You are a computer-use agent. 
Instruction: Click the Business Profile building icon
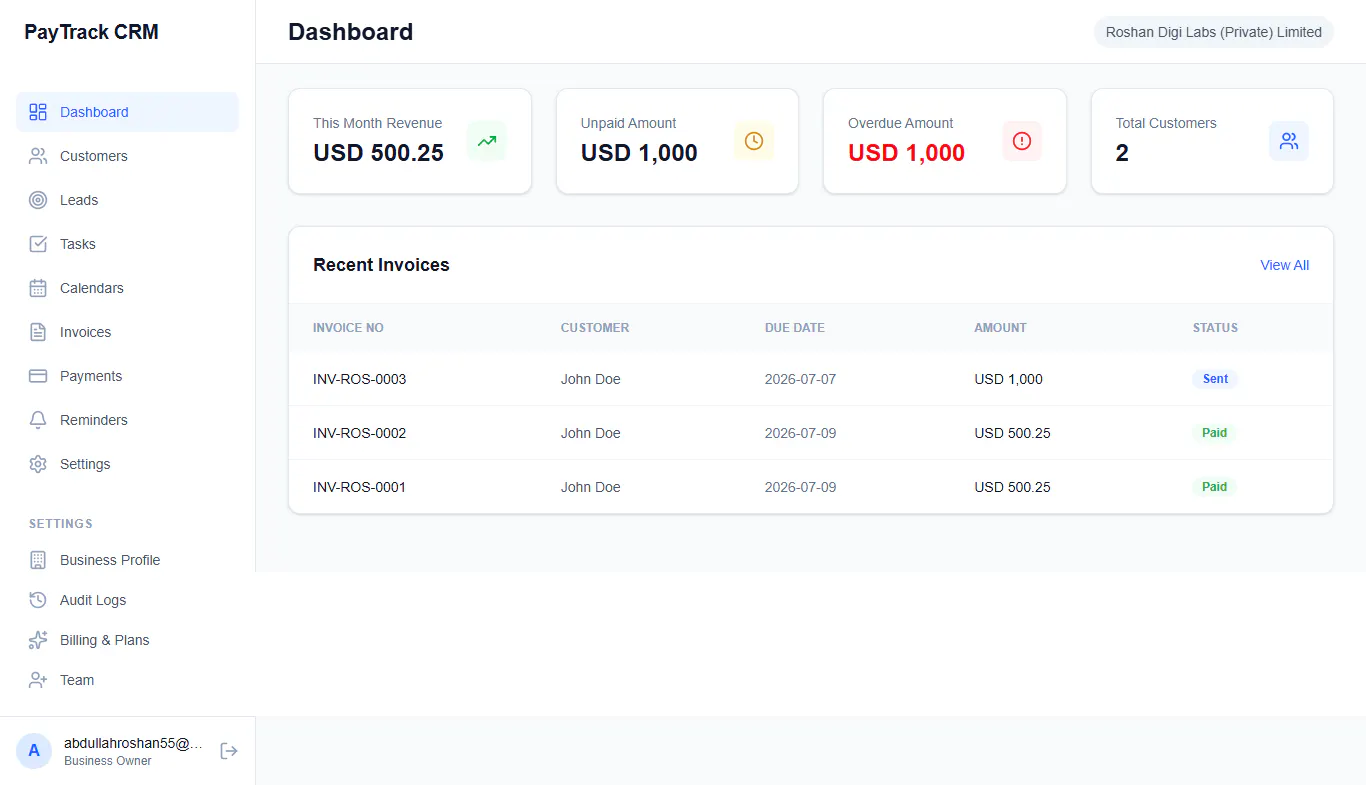38,560
